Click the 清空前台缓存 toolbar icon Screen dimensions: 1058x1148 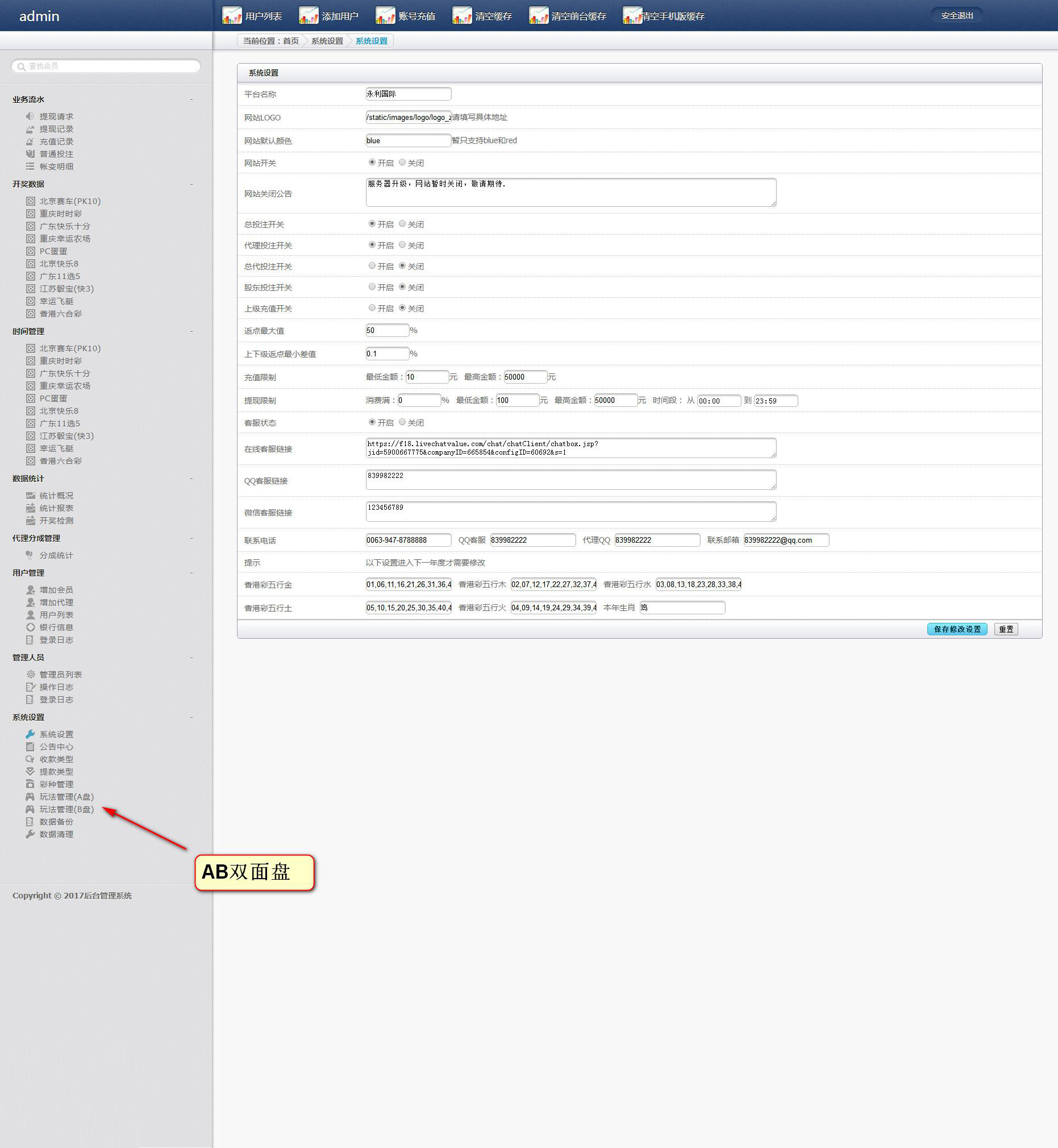[x=538, y=15]
